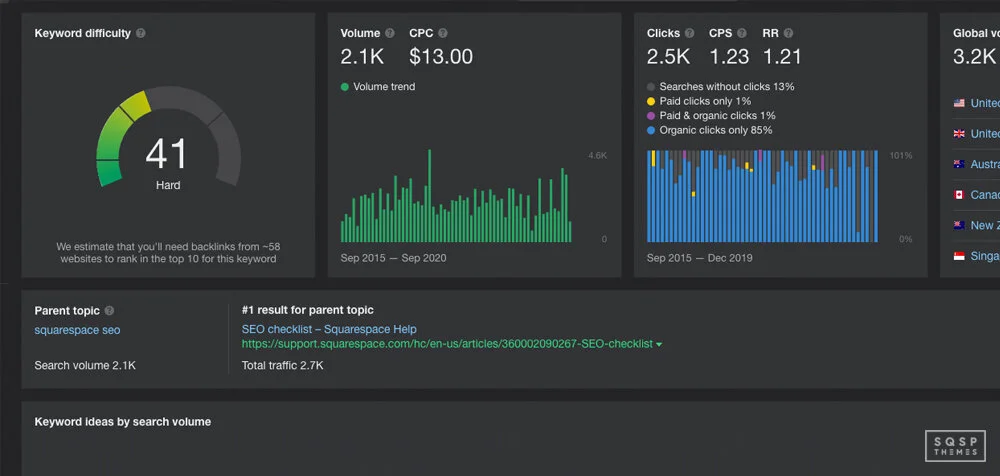This screenshot has height=476, width=1000.
Task: Open the help icon next to Volume
Action: pyautogui.click(x=390, y=33)
